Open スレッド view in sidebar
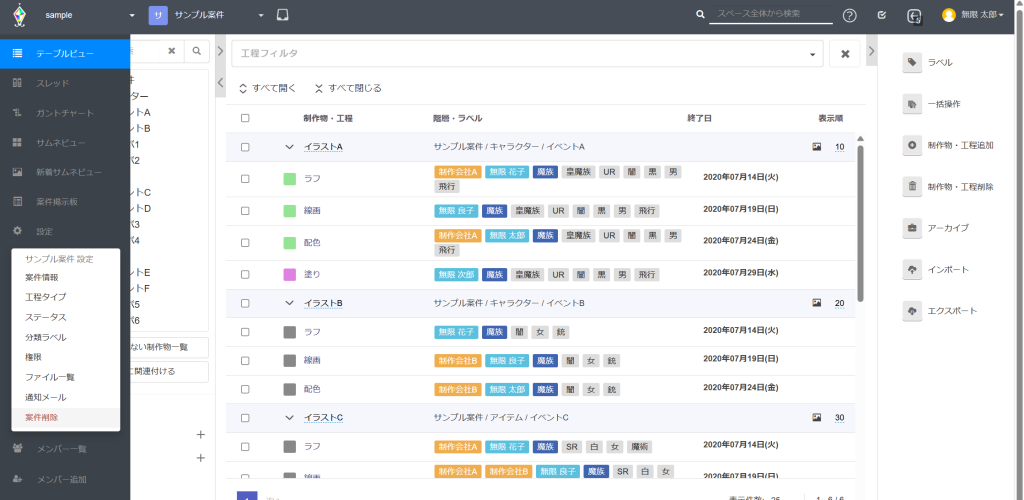 [x=65, y=83]
